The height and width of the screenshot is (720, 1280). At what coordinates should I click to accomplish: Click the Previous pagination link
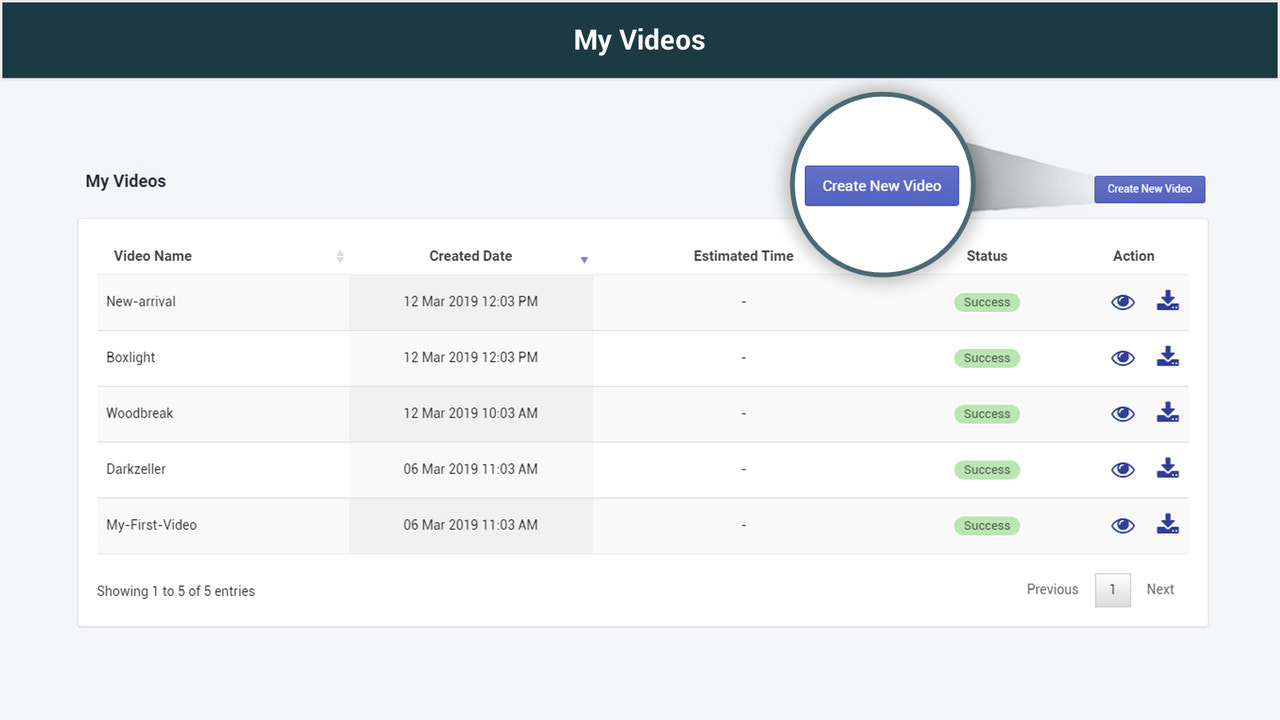[x=1052, y=589]
